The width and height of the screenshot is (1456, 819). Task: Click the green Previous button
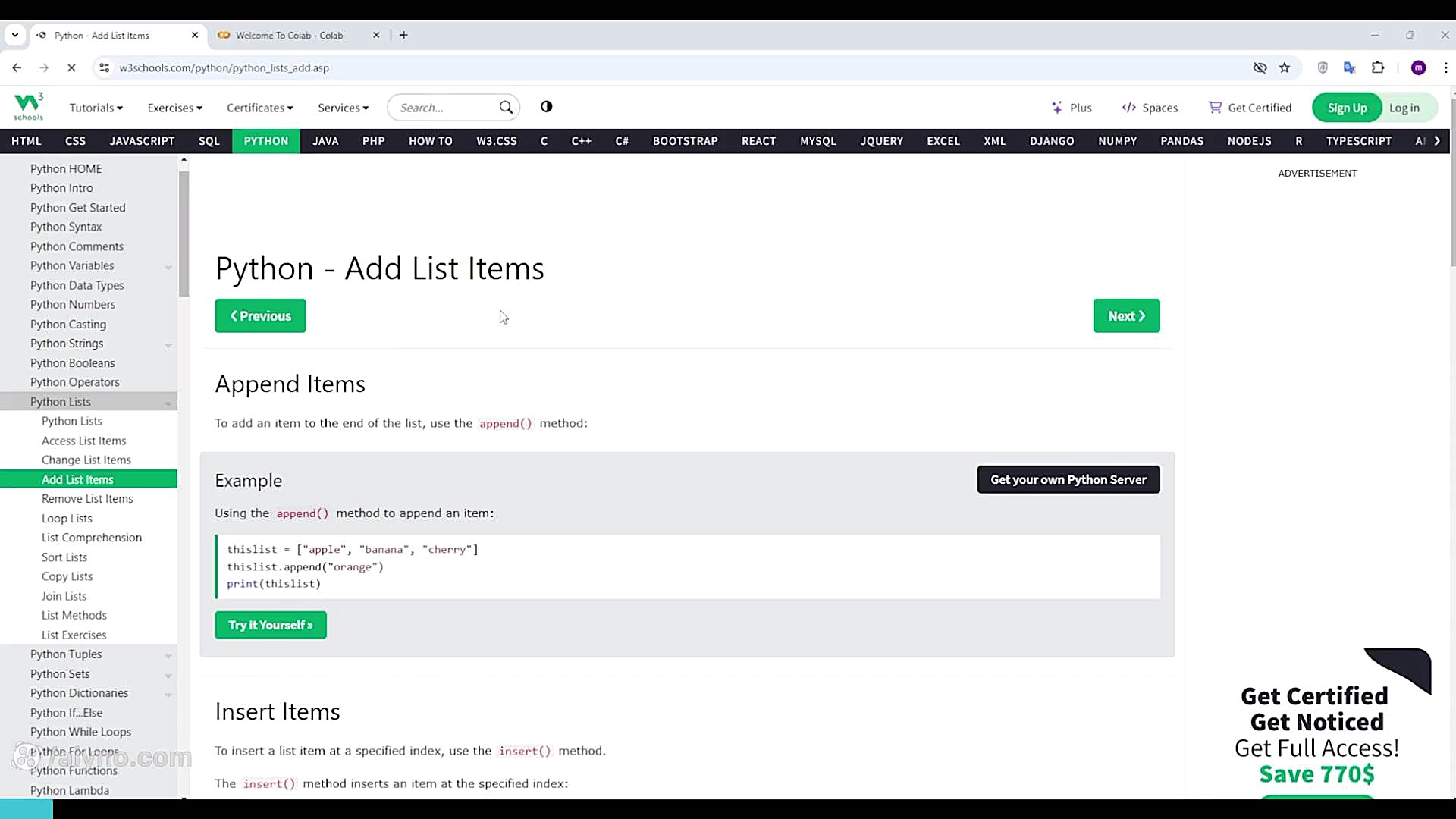tap(260, 316)
